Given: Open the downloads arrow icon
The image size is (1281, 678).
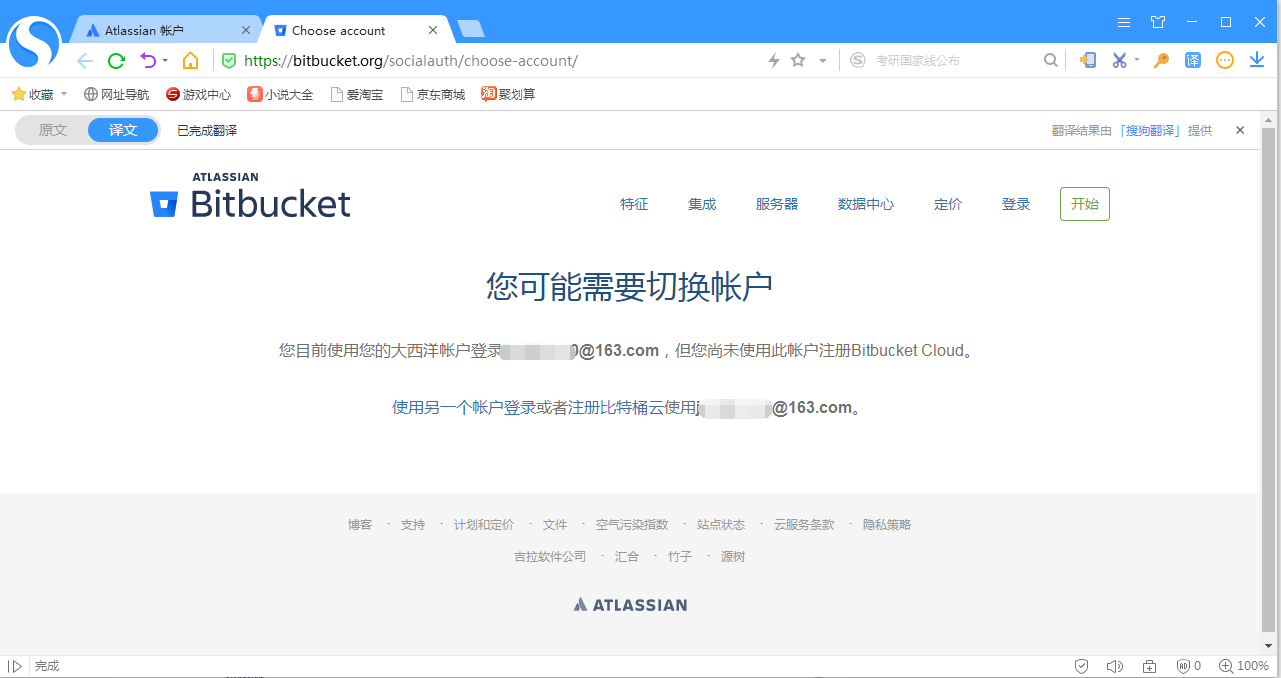Looking at the screenshot, I should 1257,60.
